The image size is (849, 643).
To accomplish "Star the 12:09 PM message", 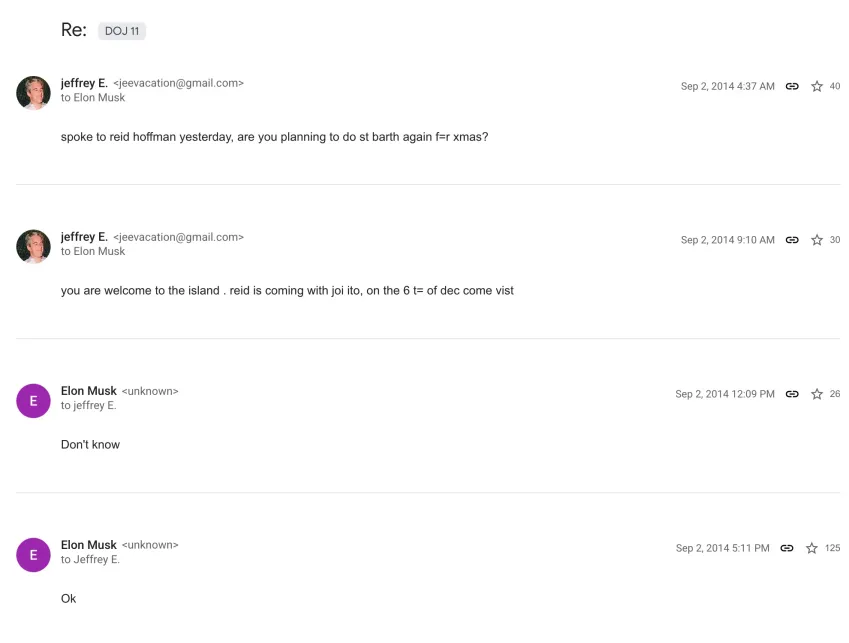I will [817, 394].
